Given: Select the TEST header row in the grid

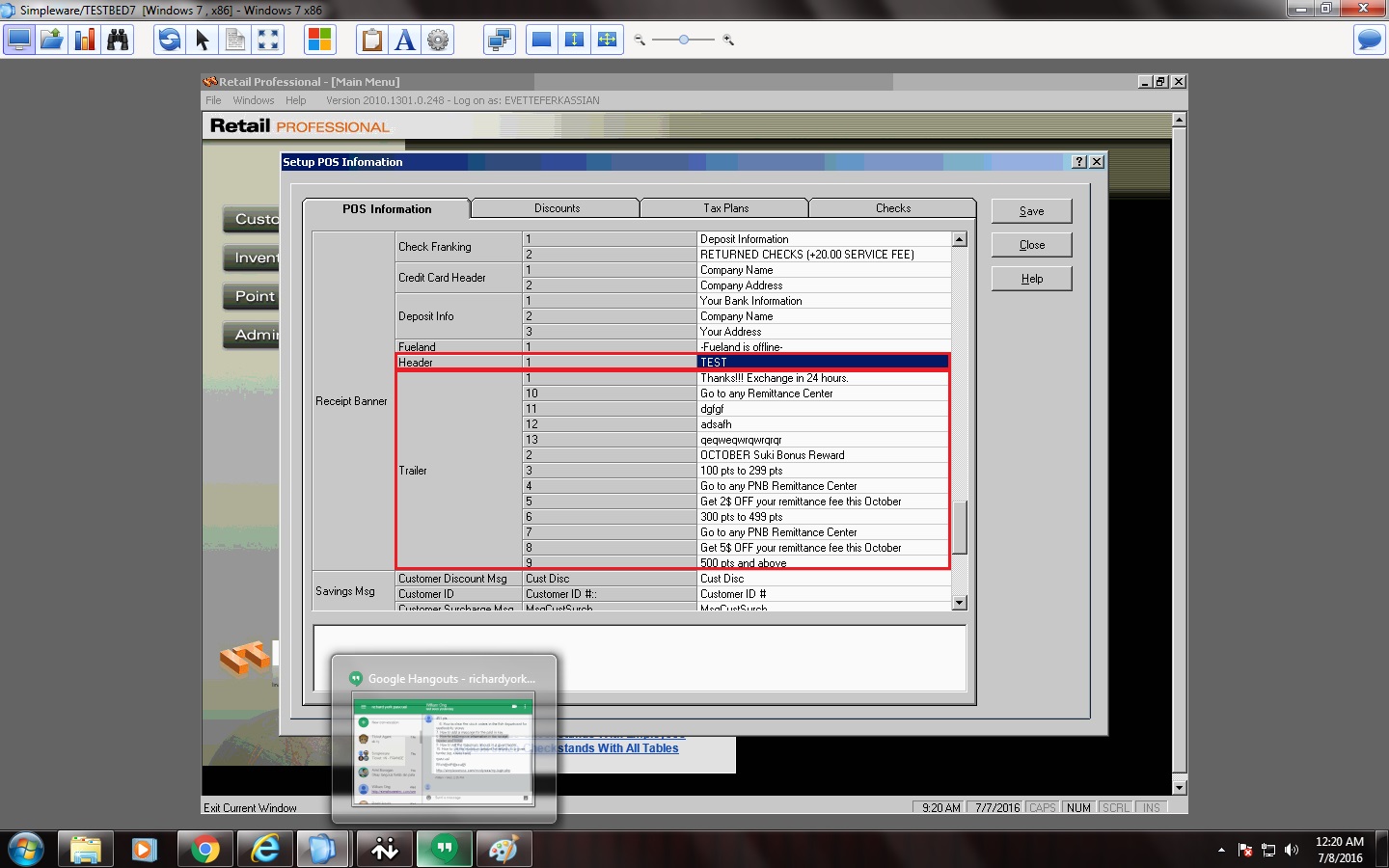Looking at the screenshot, I should click(820, 362).
